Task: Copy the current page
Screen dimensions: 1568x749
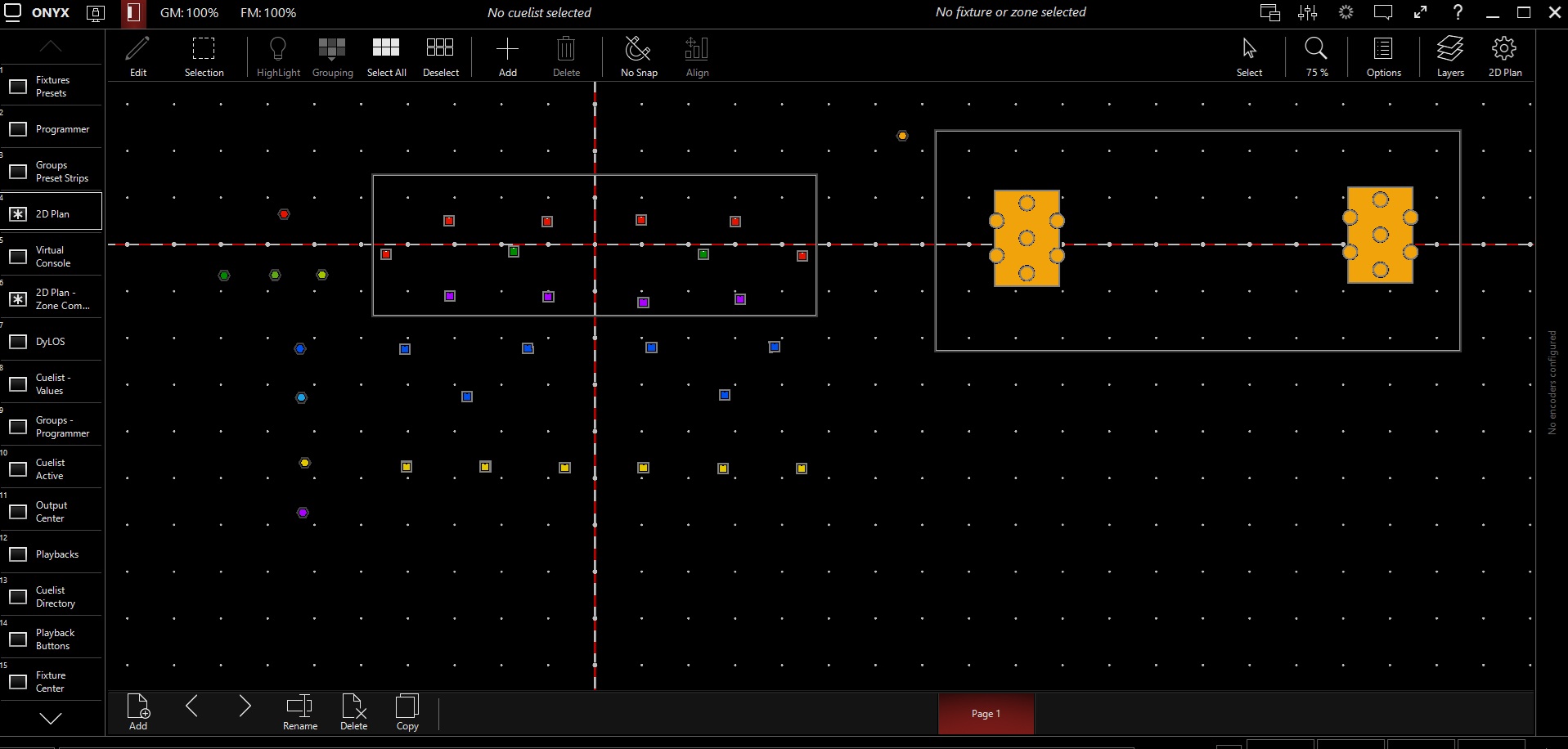Action: click(x=407, y=712)
